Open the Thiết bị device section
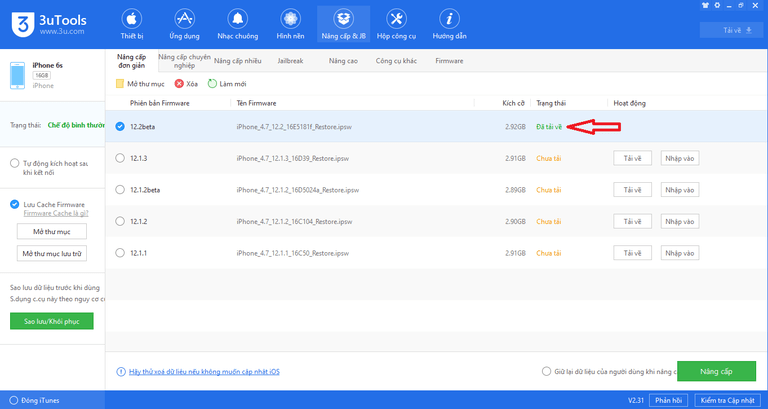The width and height of the screenshot is (768, 409). pos(132,25)
